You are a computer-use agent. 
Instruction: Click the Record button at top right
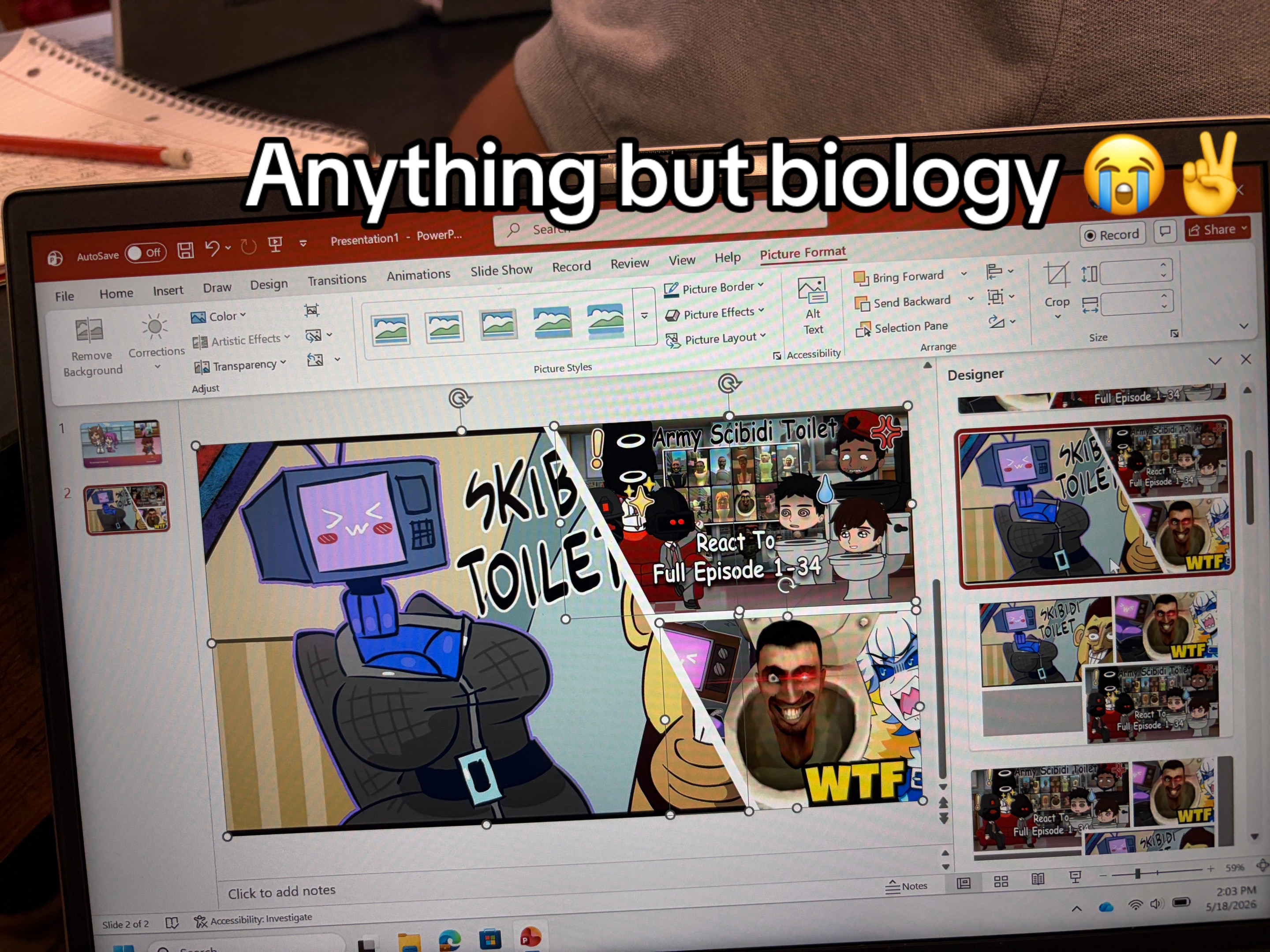pyautogui.click(x=1112, y=235)
